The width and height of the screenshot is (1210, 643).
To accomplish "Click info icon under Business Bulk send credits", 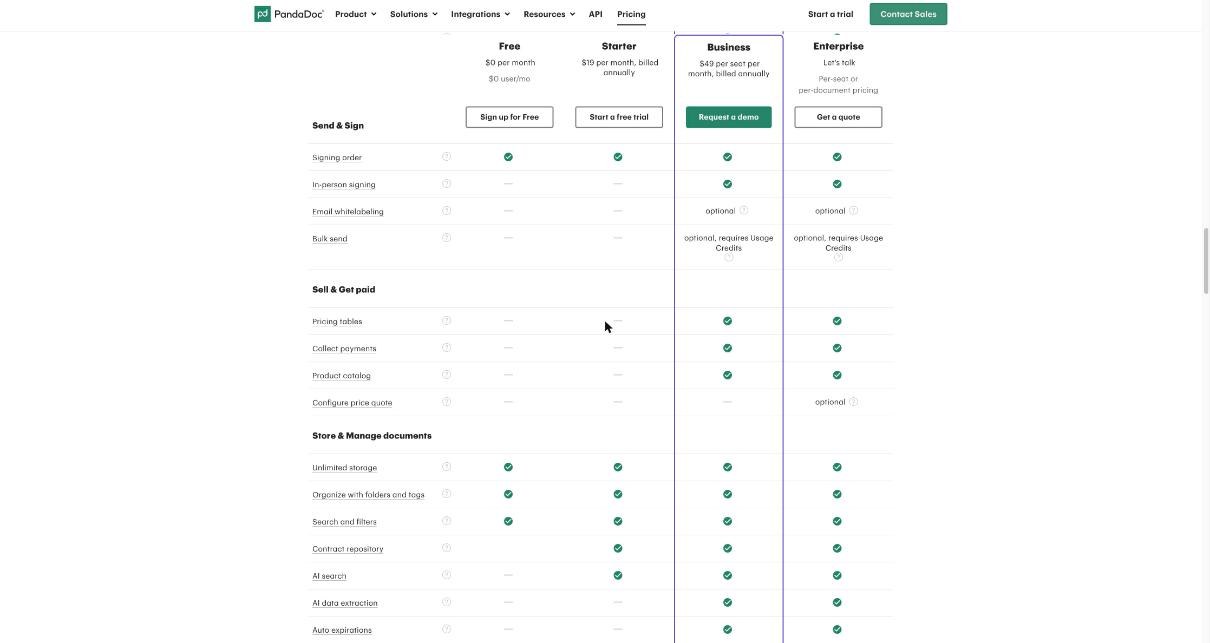I will coord(728,257).
